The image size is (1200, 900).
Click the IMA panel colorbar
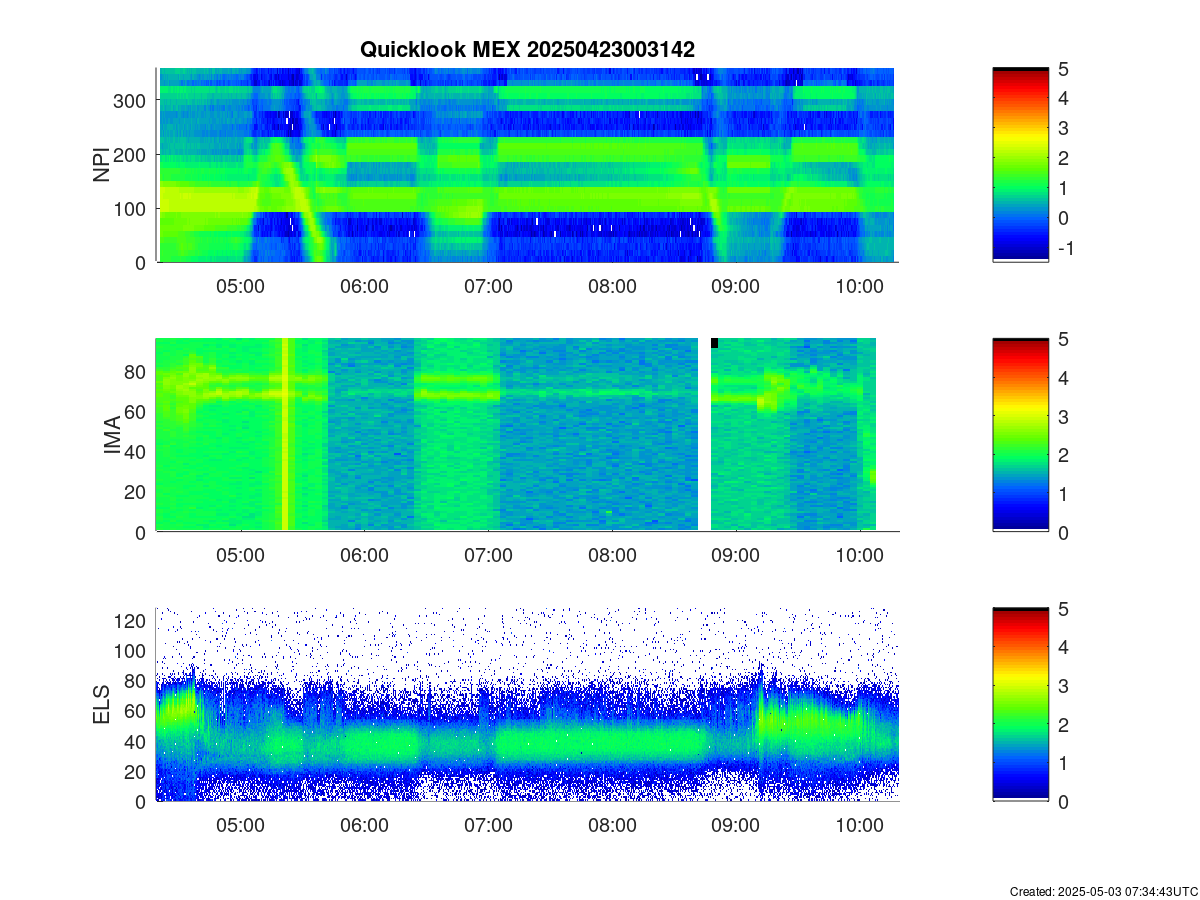[x=1020, y=436]
